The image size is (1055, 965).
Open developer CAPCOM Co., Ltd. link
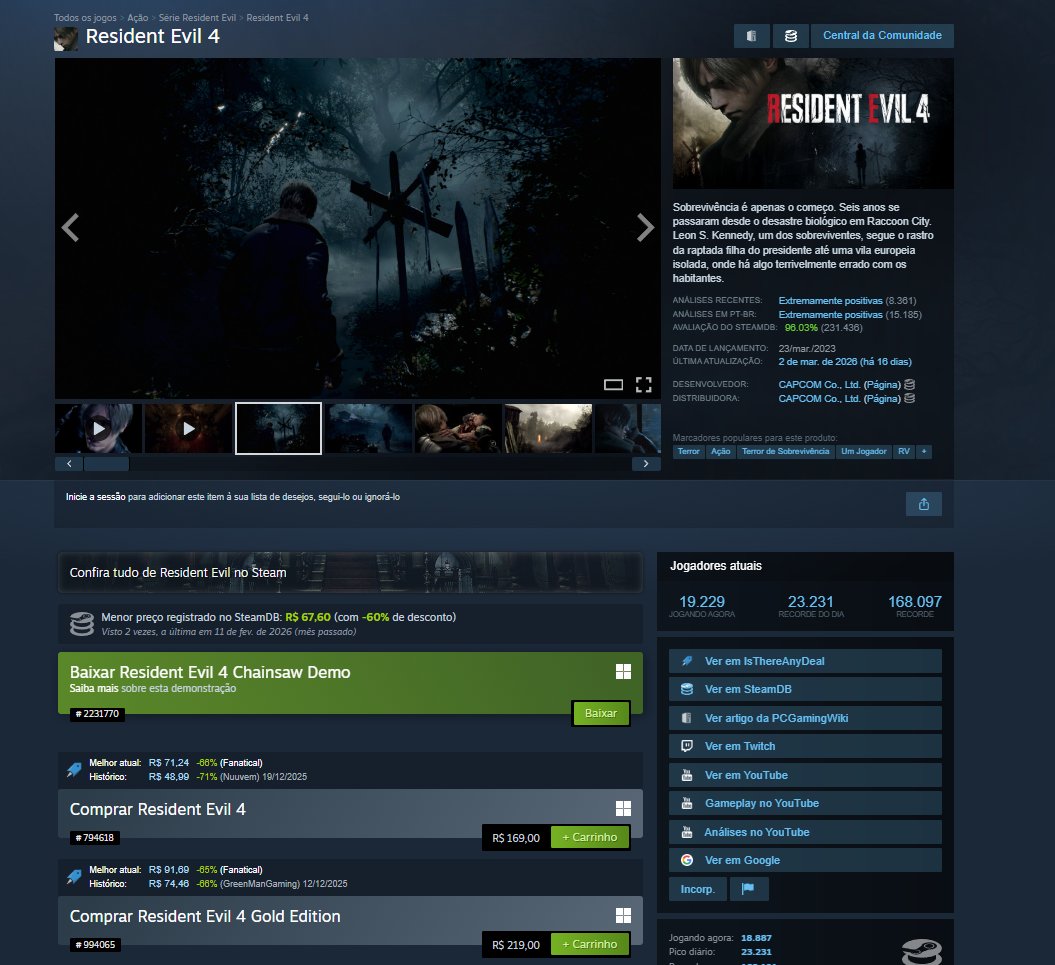(819, 385)
